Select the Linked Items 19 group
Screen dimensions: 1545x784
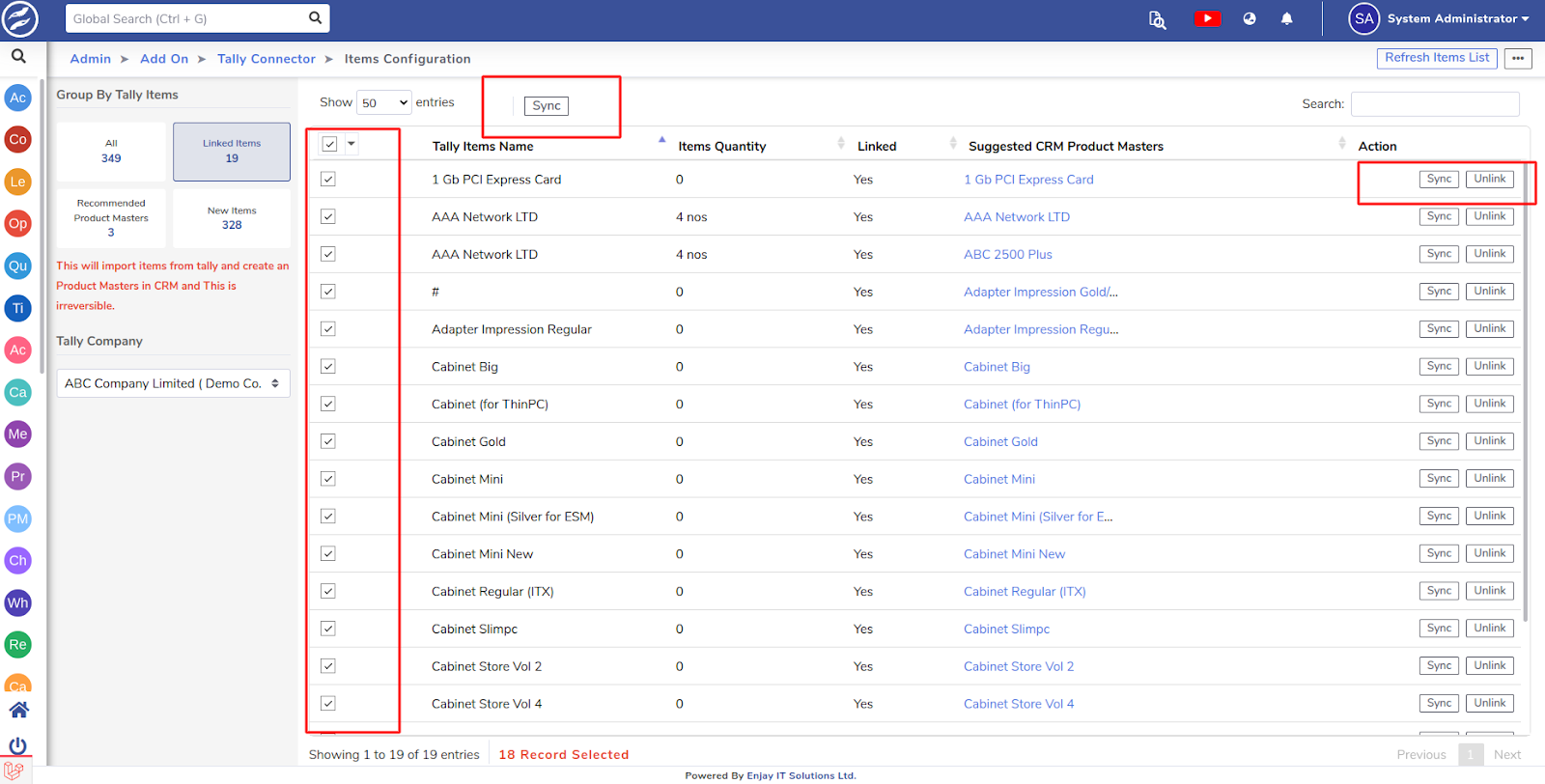click(x=232, y=152)
